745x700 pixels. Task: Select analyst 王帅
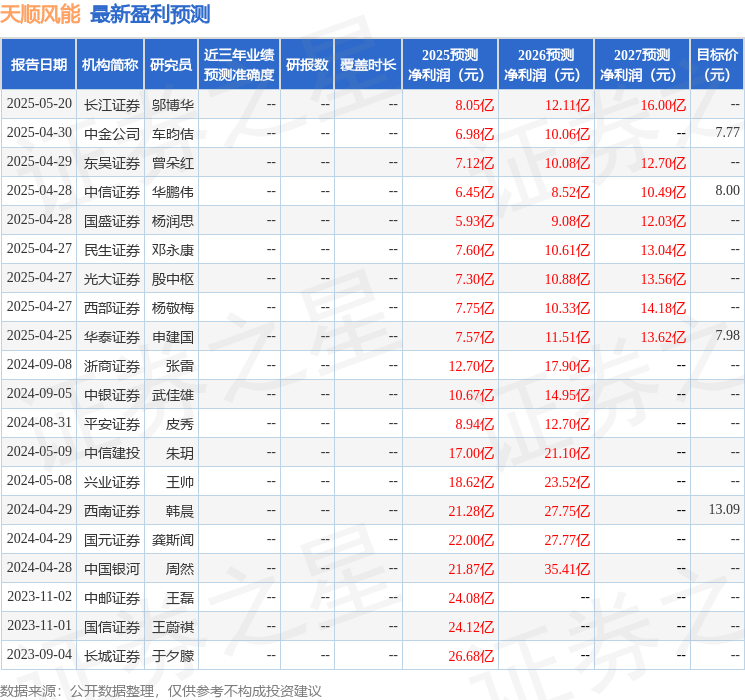(180, 482)
